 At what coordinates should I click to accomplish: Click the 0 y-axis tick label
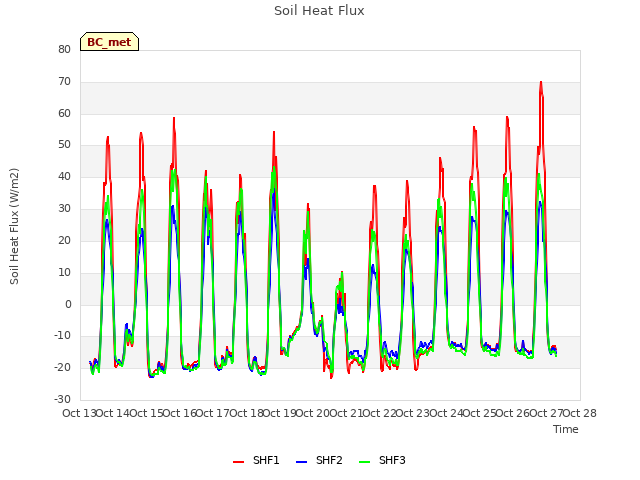pyautogui.click(x=68, y=304)
